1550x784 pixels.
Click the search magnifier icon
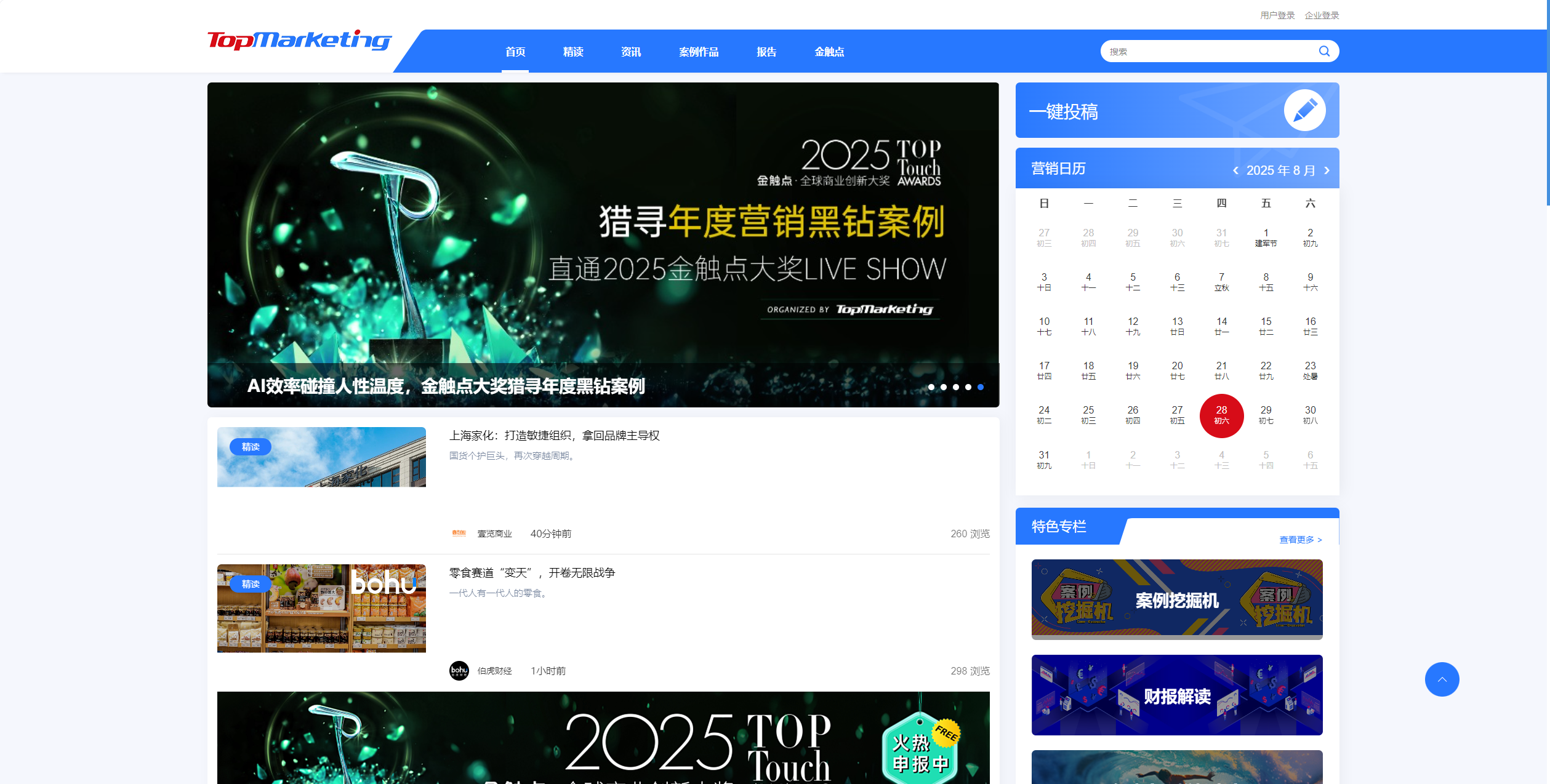click(x=1324, y=51)
